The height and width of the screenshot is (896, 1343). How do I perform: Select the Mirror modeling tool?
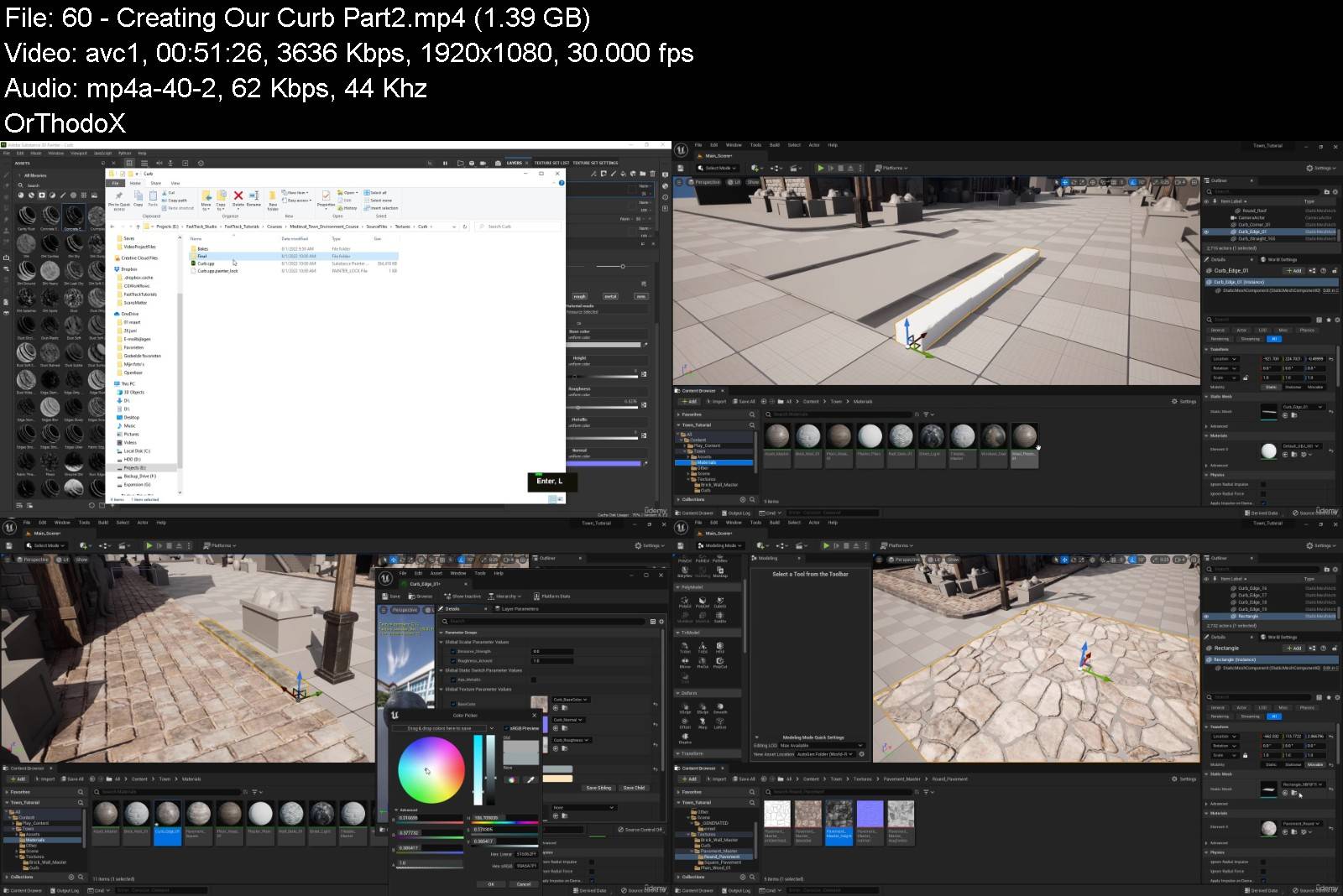click(685, 663)
